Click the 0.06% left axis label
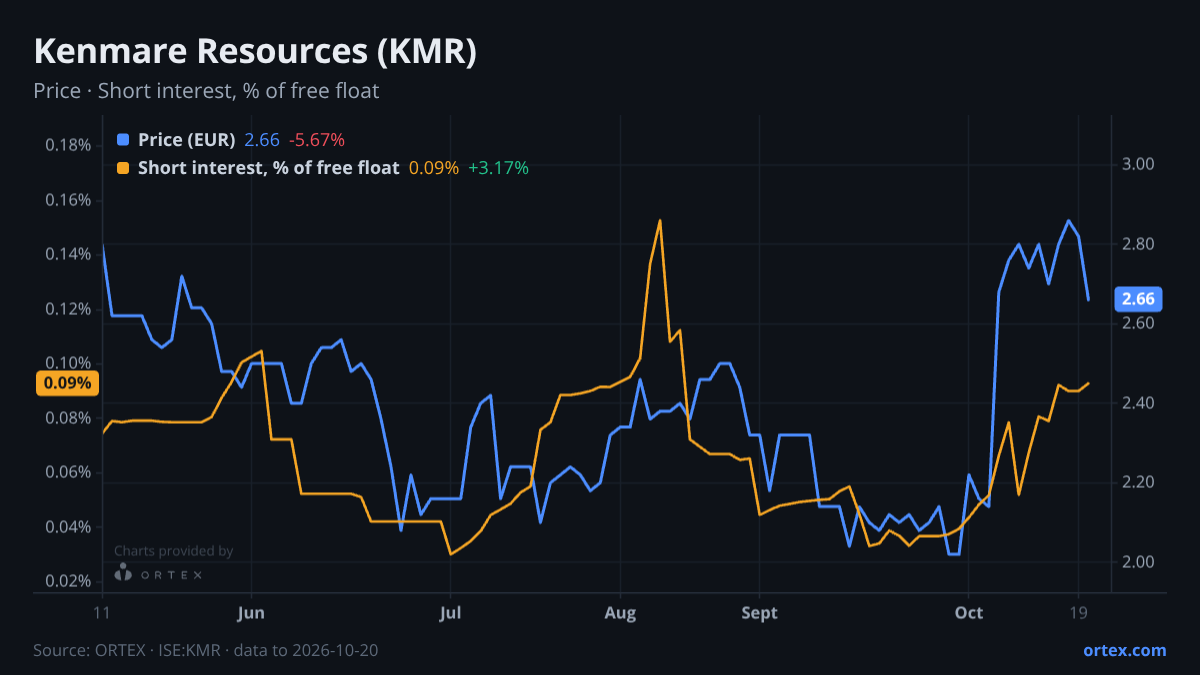The width and height of the screenshot is (1200, 675). click(69, 472)
